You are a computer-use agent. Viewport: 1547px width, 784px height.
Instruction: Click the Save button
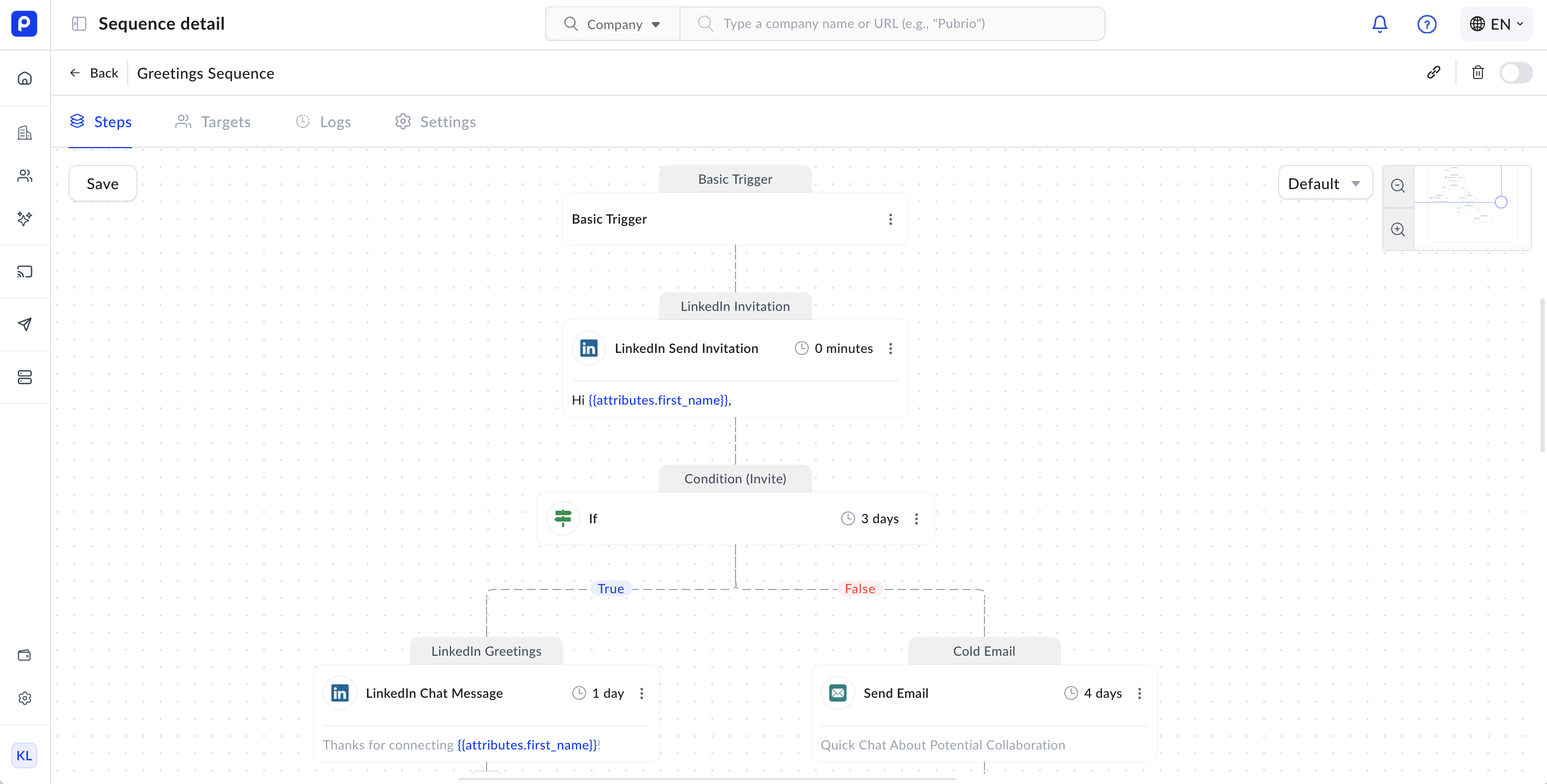click(103, 183)
